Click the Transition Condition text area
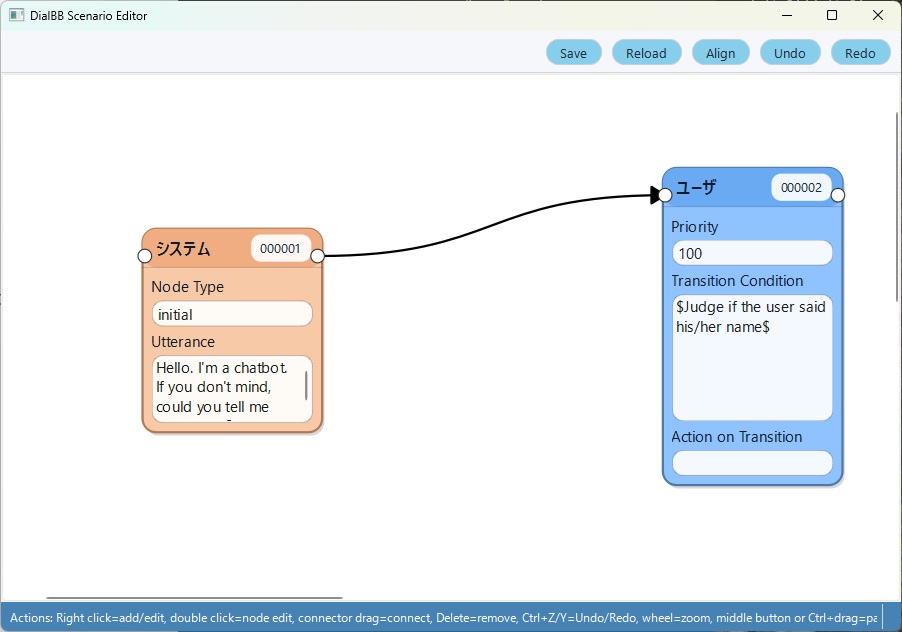 coord(752,358)
